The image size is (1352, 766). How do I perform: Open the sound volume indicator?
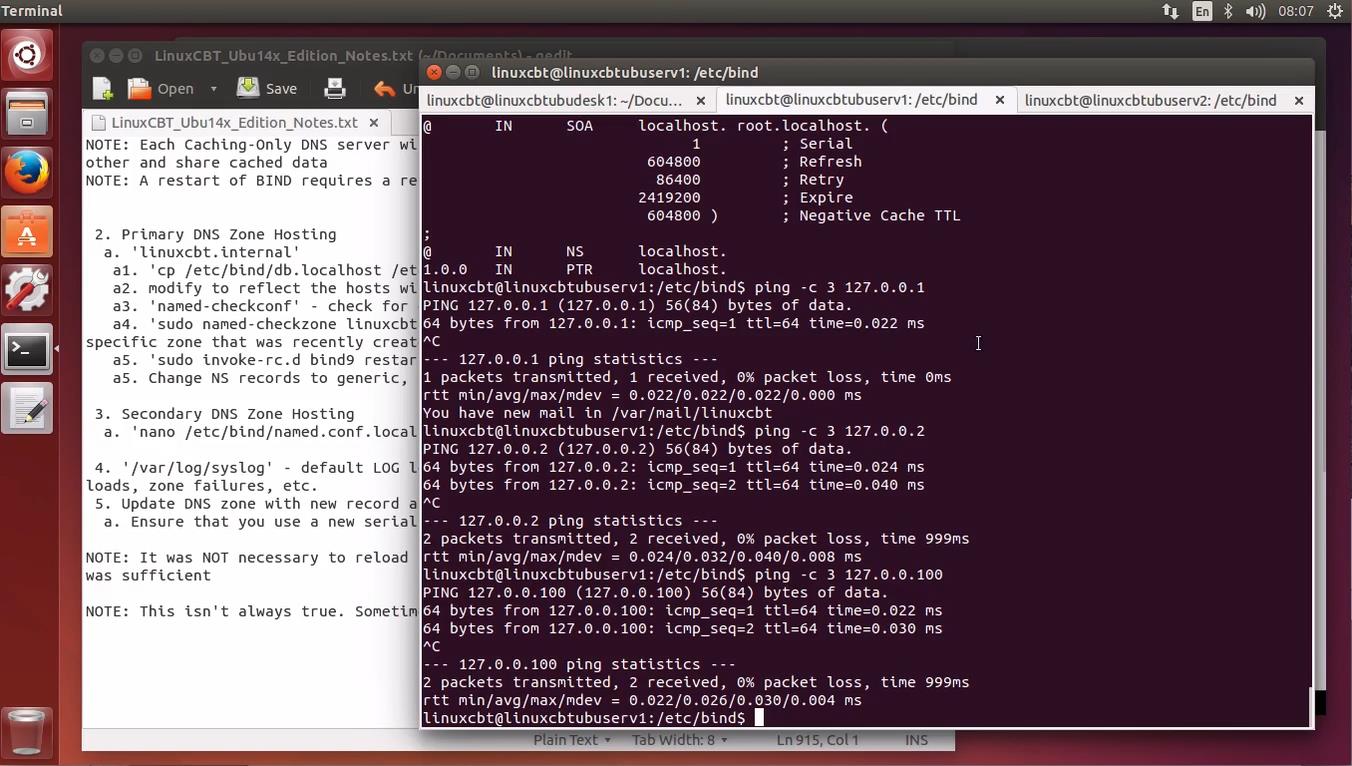pyautogui.click(x=1256, y=11)
